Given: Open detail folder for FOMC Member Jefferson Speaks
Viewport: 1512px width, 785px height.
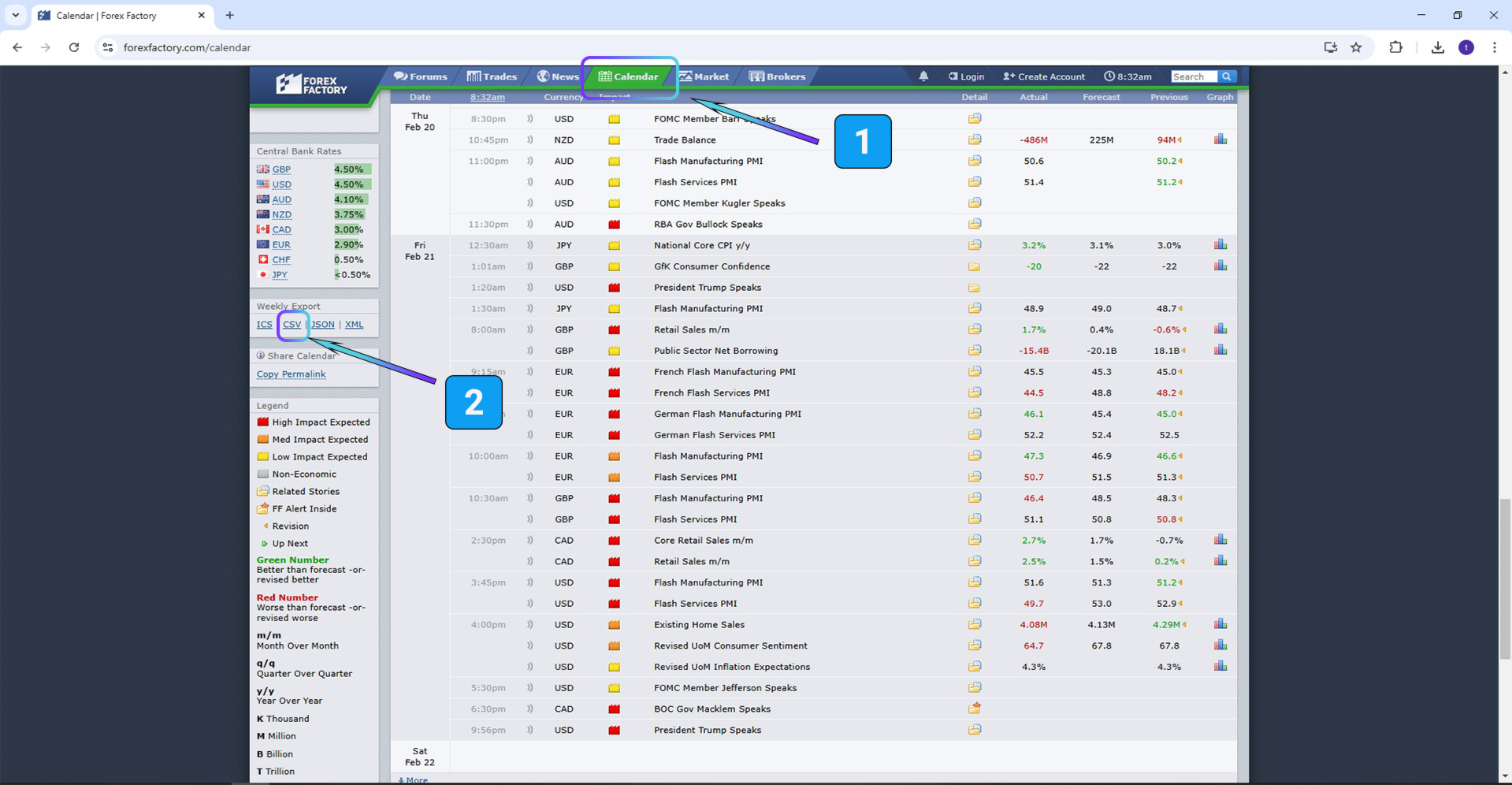Looking at the screenshot, I should coord(975,688).
